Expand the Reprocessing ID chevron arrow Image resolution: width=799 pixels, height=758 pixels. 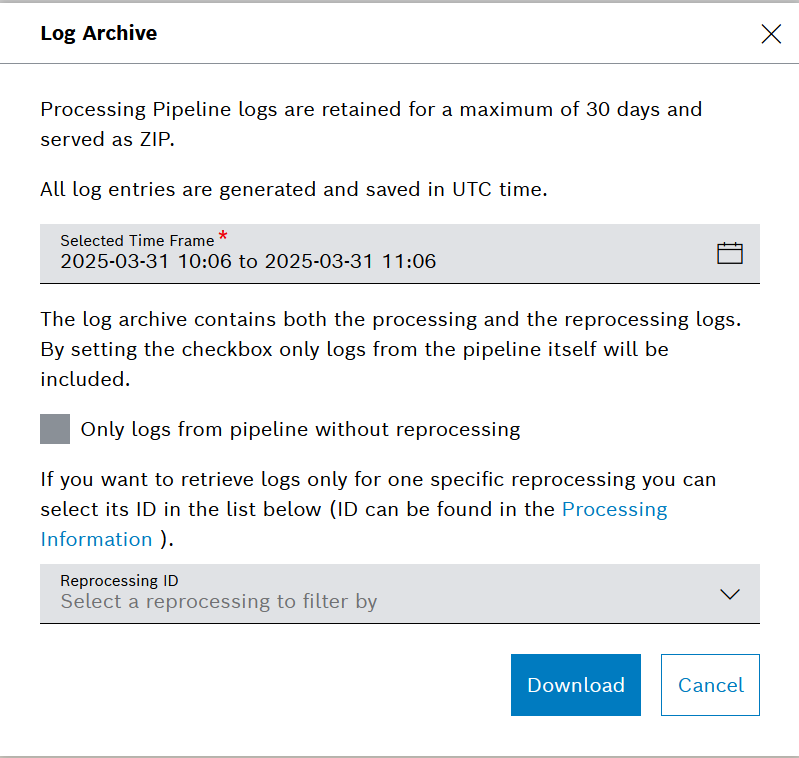click(x=730, y=594)
